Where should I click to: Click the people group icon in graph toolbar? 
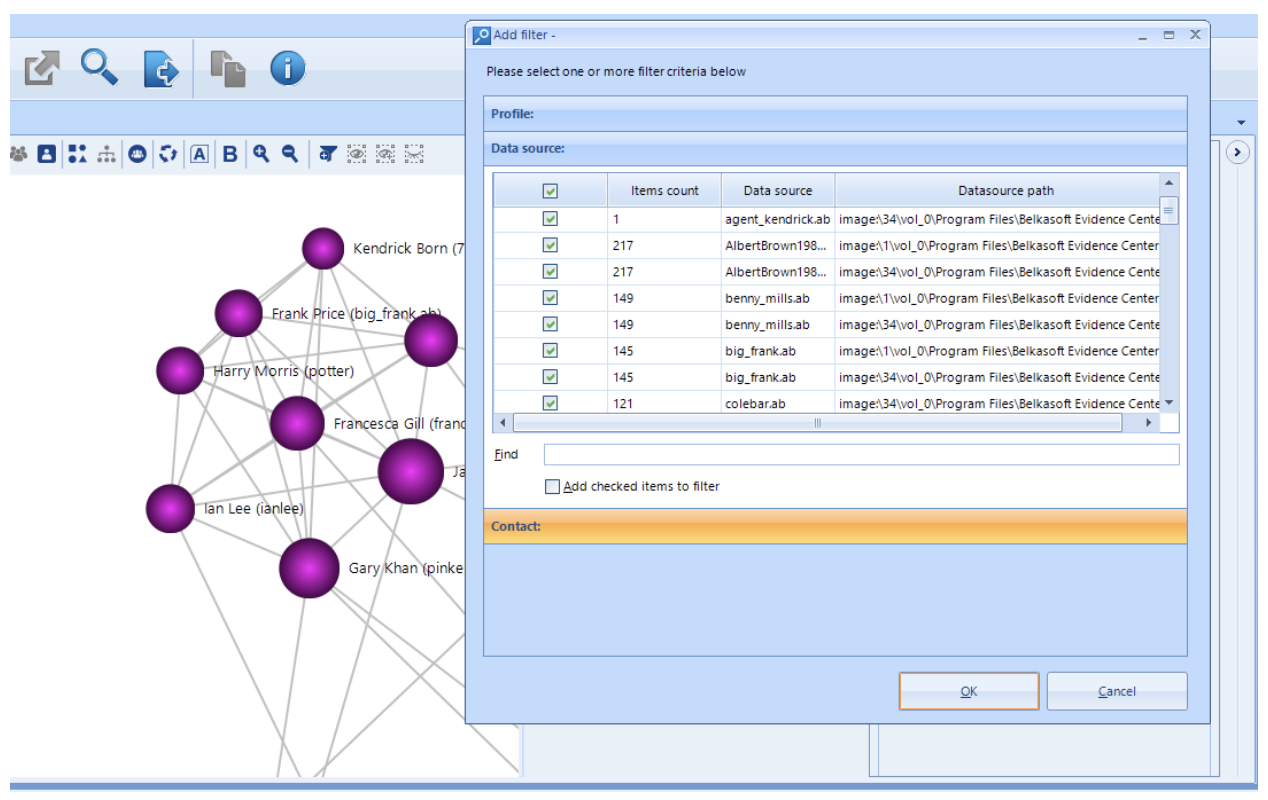(x=19, y=154)
